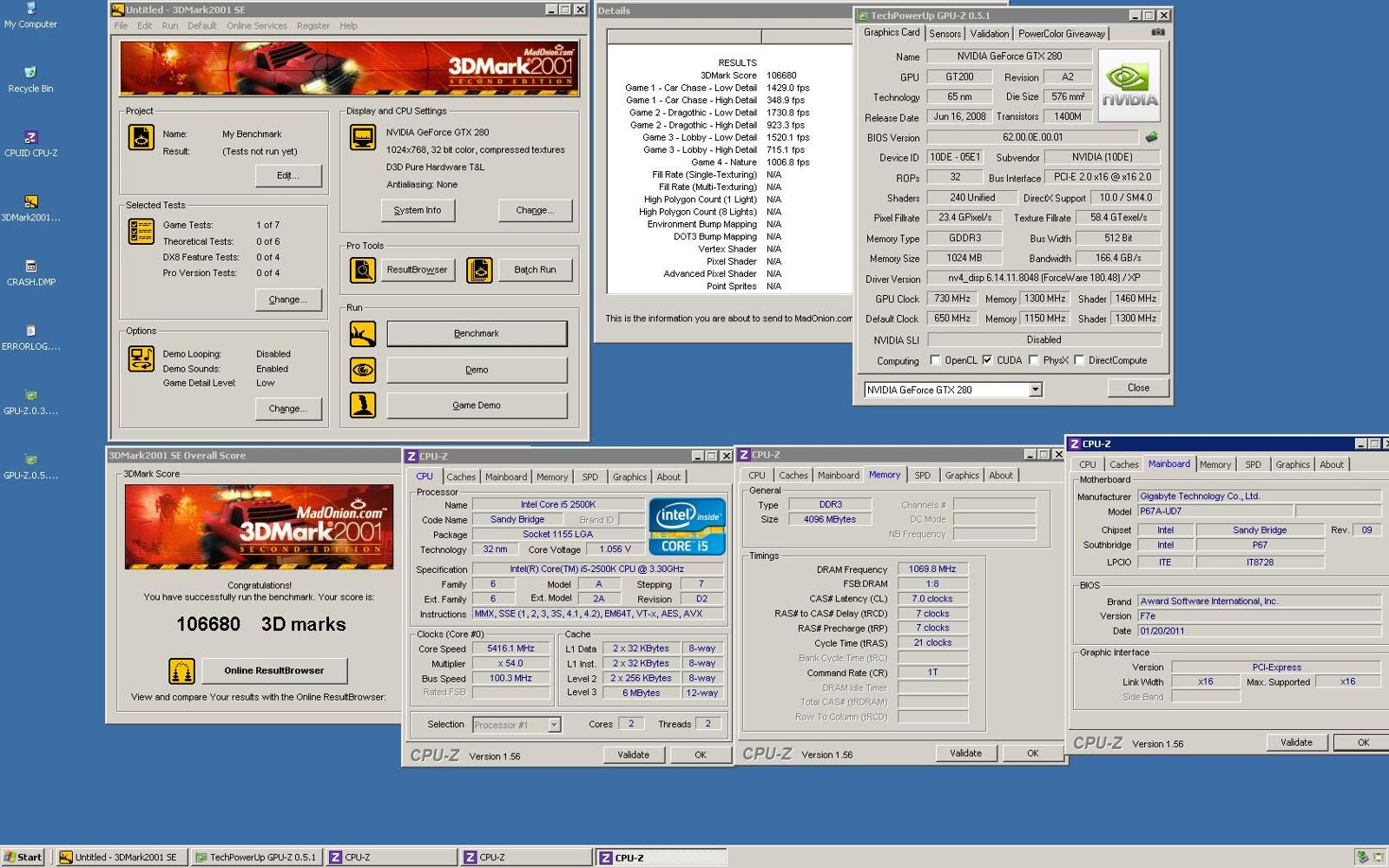Viewport: 1389px width, 868px height.
Task: Toggle the PhysX checkbox in GPU-Z
Action: (x=1034, y=360)
